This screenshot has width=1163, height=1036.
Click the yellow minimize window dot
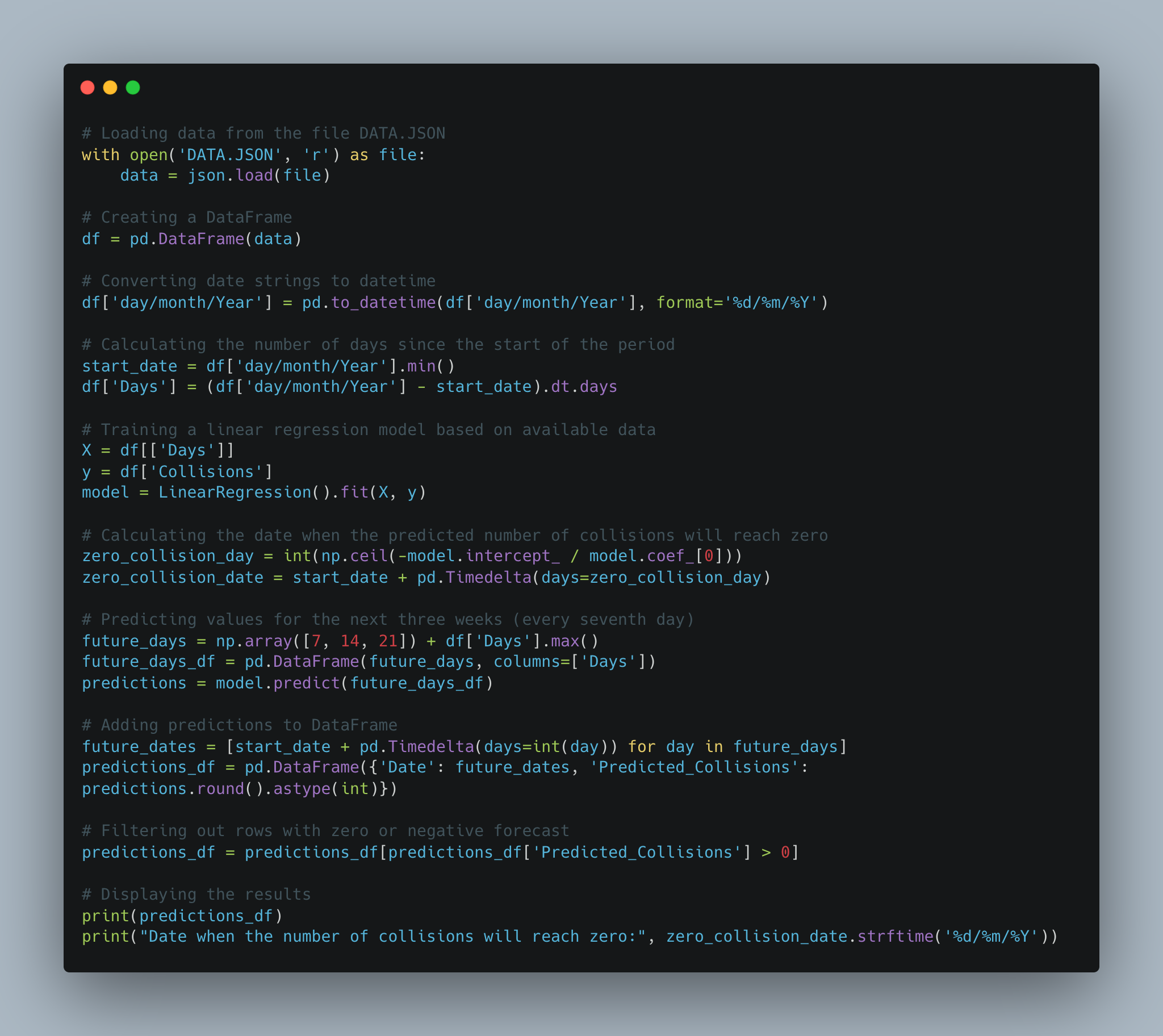(x=110, y=87)
